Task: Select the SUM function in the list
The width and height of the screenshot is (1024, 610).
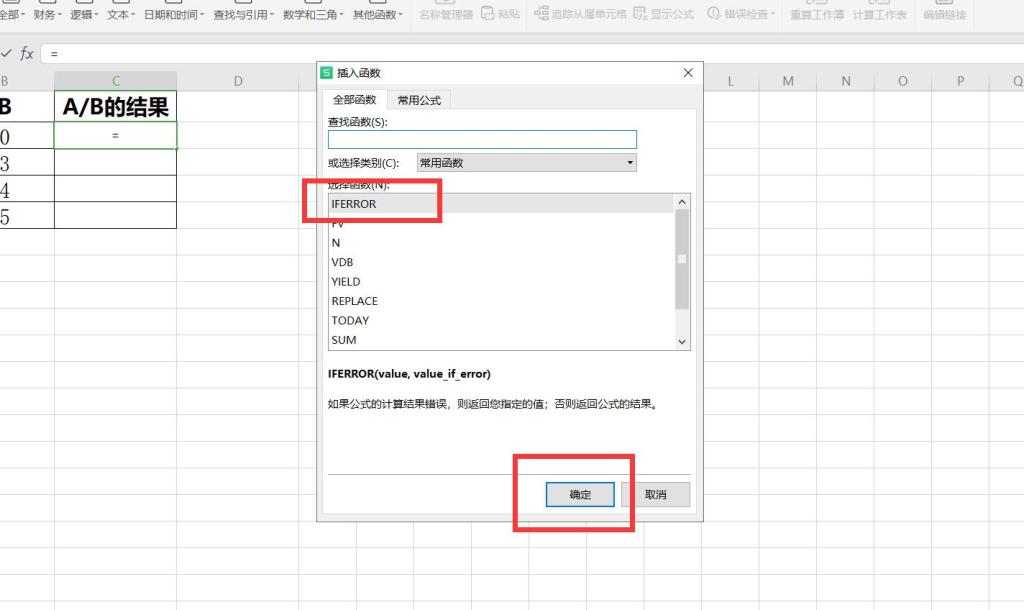Action: 343,340
